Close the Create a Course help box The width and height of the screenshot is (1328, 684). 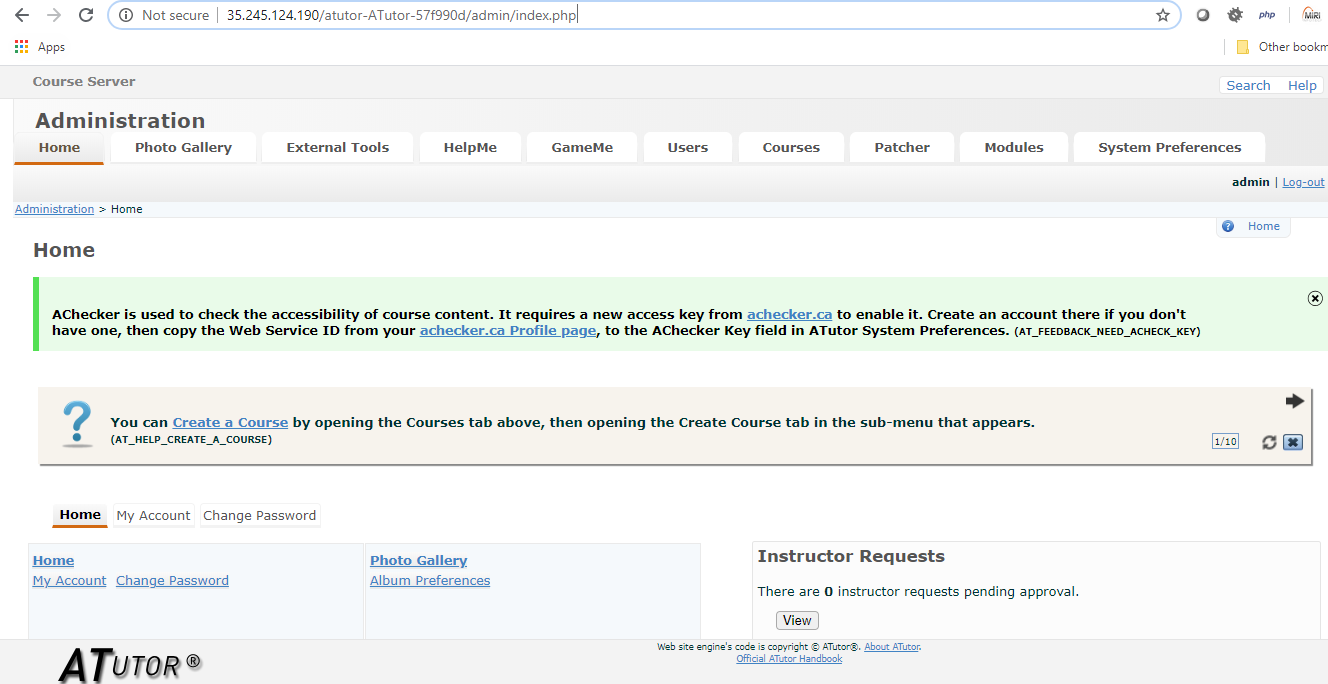point(1293,442)
